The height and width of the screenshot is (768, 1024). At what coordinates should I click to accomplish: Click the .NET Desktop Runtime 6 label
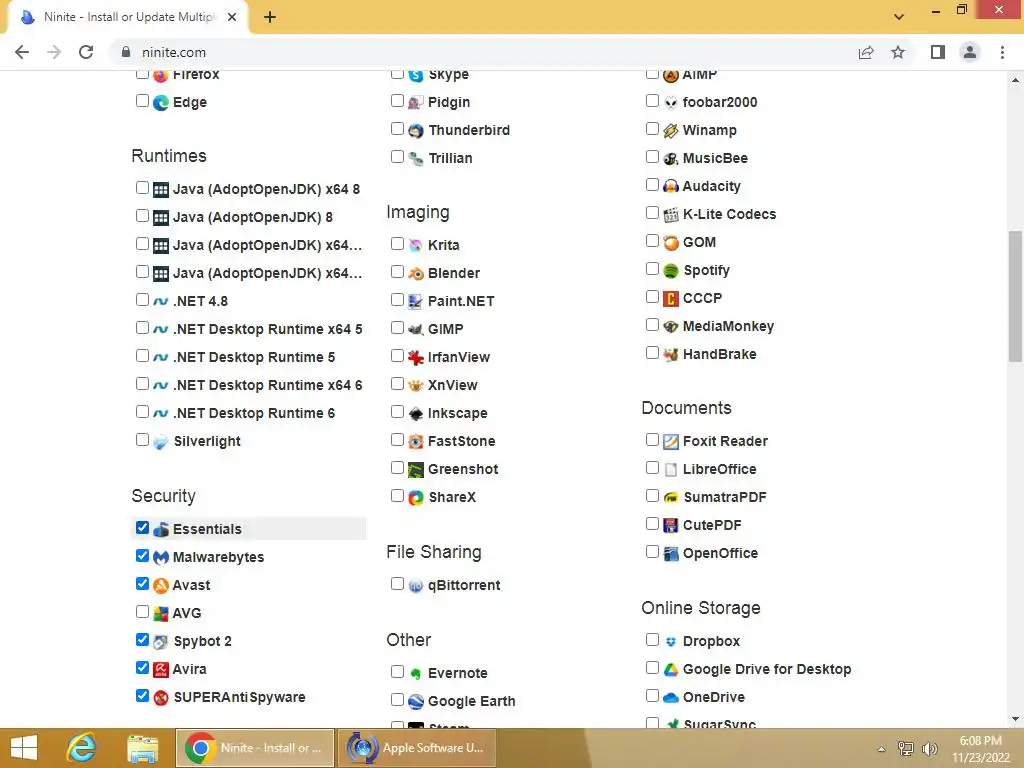254,413
